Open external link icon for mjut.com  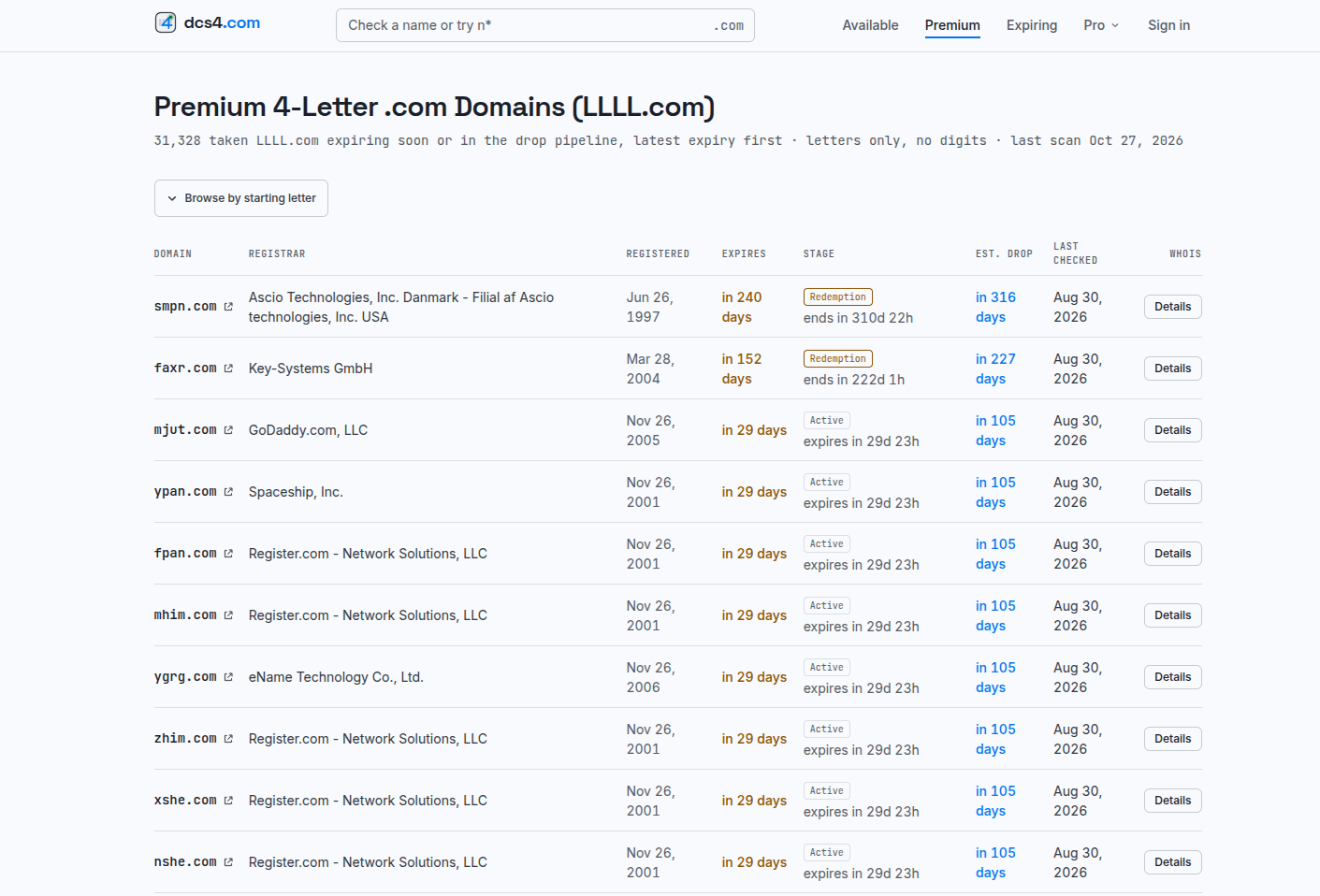point(228,430)
